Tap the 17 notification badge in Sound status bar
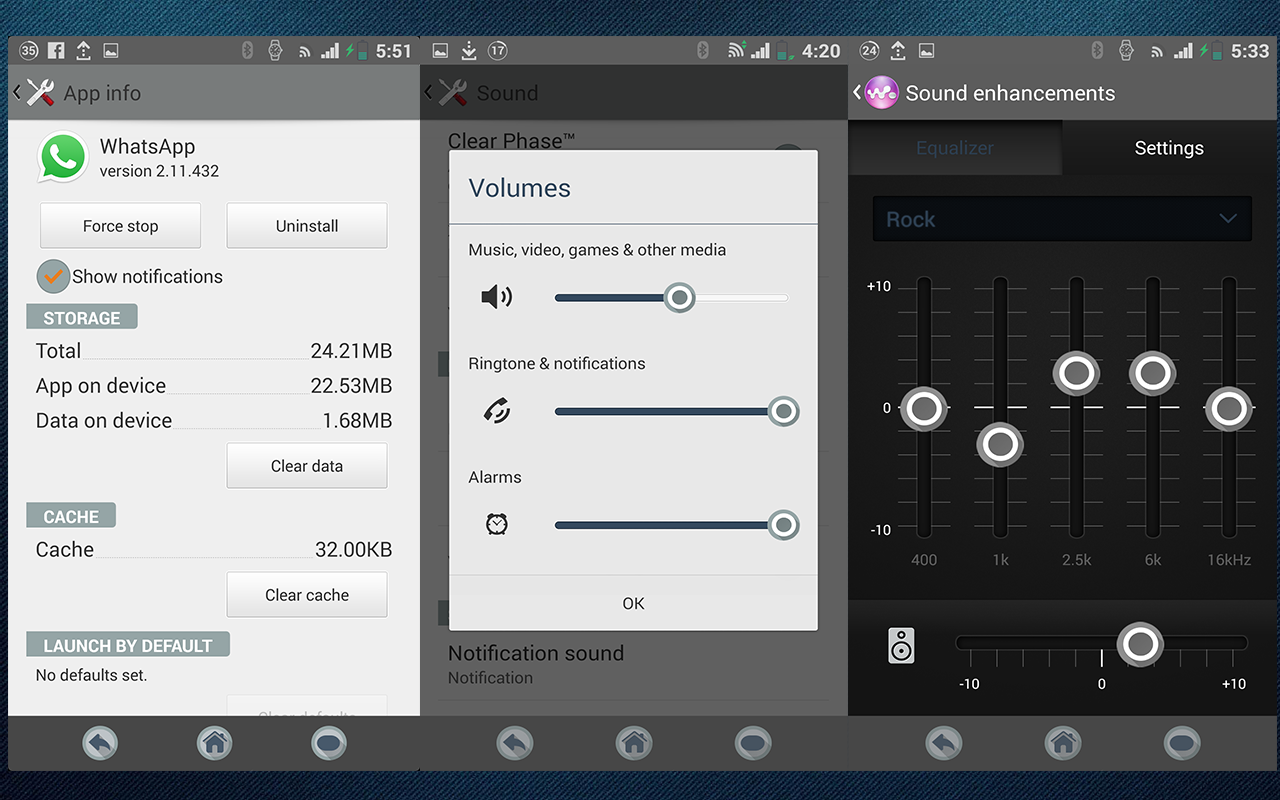 [x=497, y=51]
